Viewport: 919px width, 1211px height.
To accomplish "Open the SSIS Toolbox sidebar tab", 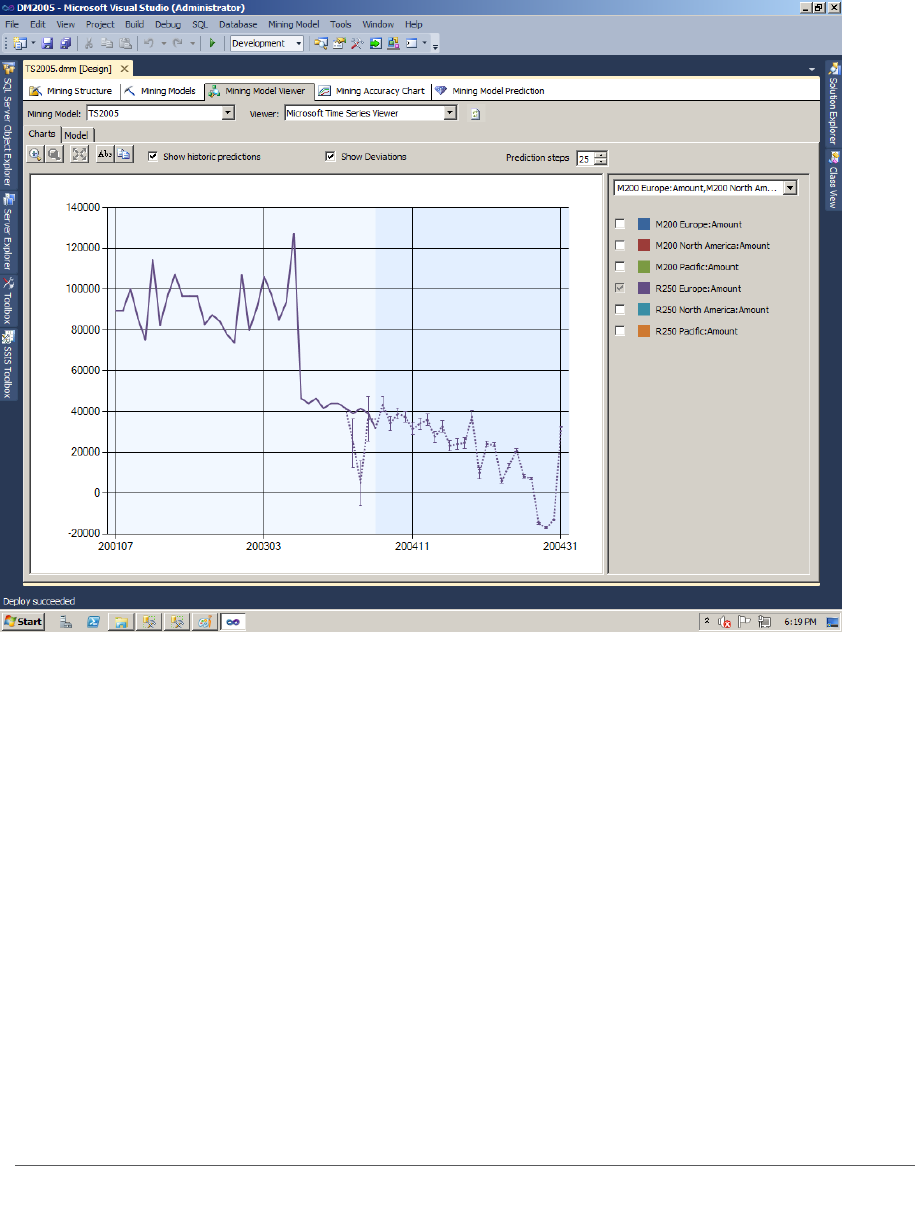I will tap(8, 363).
